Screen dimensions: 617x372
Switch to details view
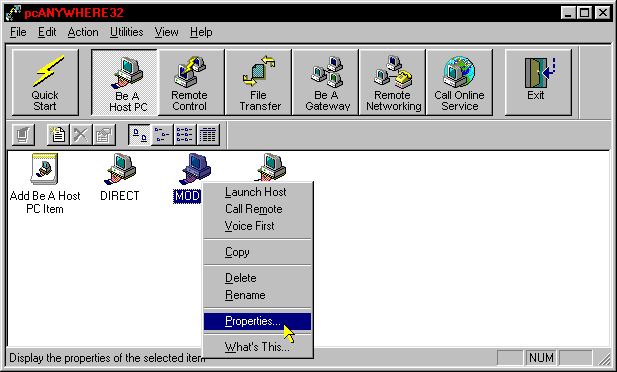pos(208,135)
